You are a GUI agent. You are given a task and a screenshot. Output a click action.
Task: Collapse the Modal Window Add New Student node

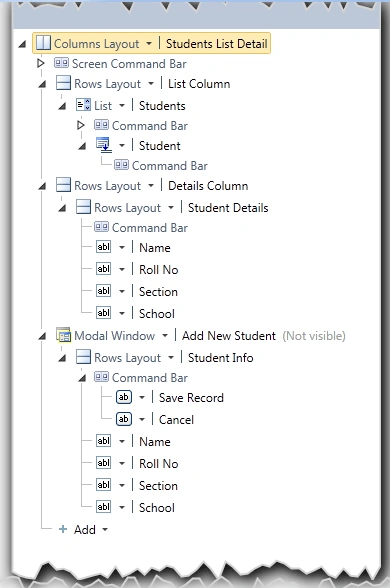point(42,336)
